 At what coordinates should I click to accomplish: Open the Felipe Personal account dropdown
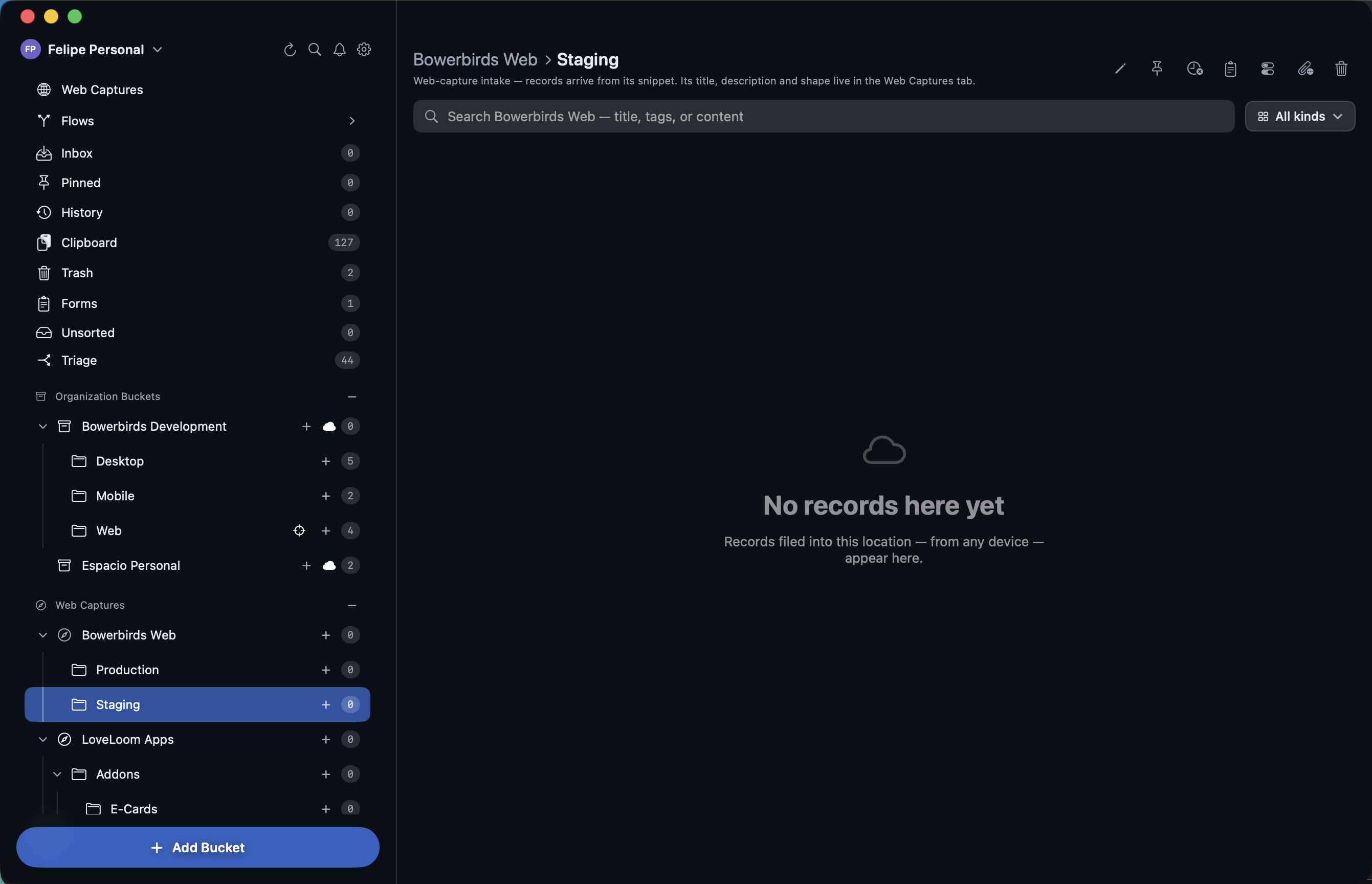tap(92, 50)
